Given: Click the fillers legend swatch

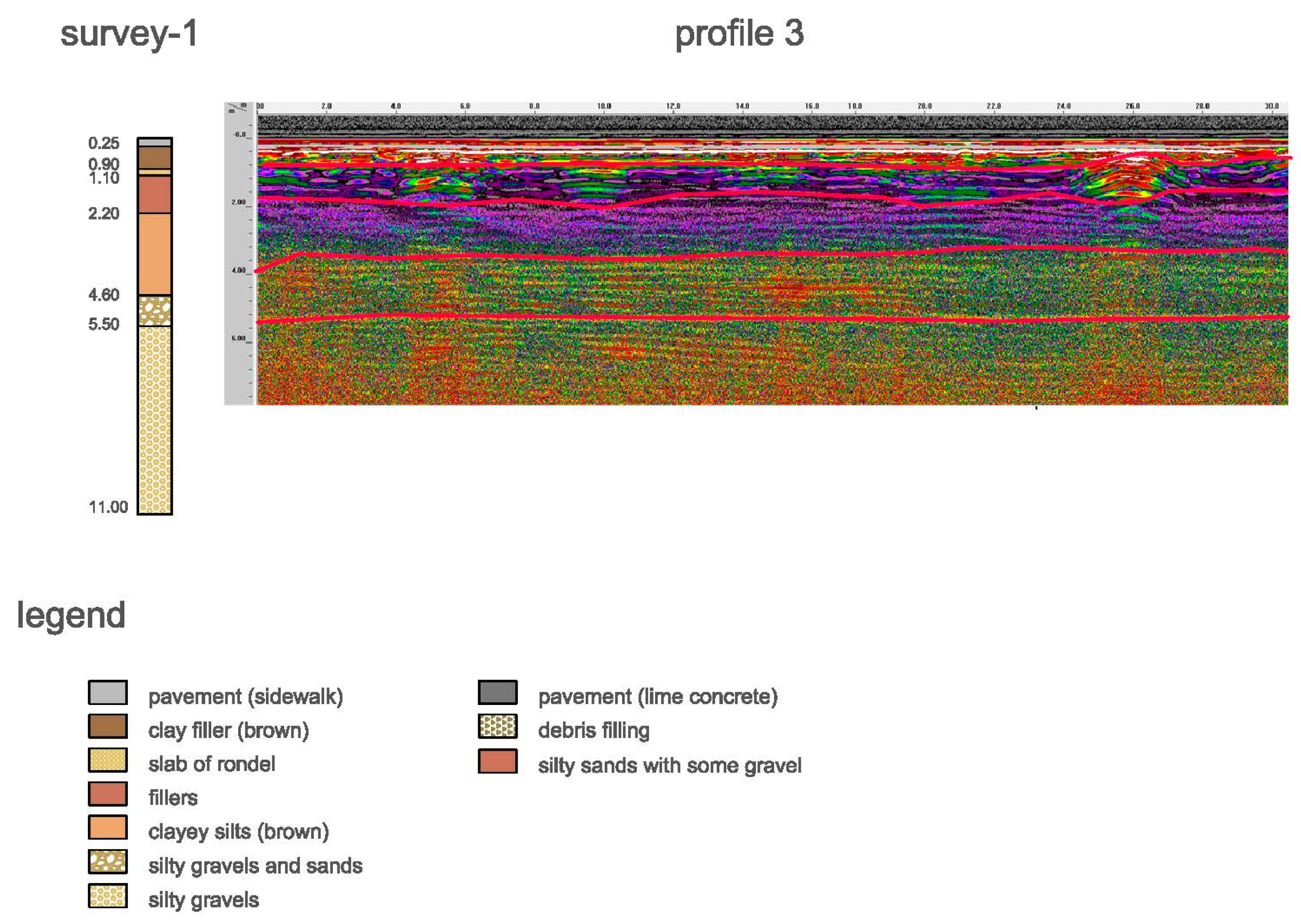Looking at the screenshot, I should (108, 794).
